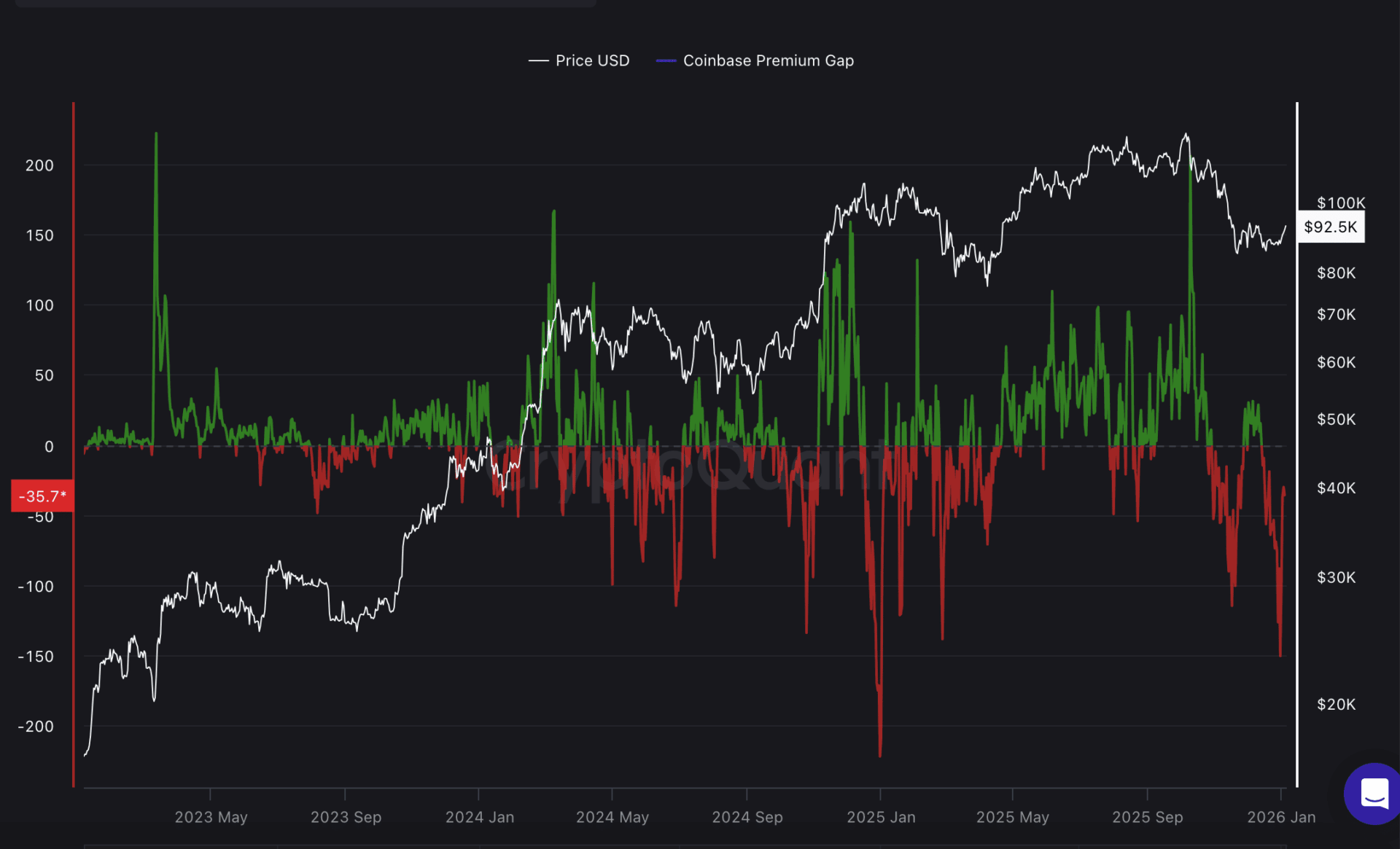
Task: Click the 2024 Sep x-axis label
Action: [747, 817]
